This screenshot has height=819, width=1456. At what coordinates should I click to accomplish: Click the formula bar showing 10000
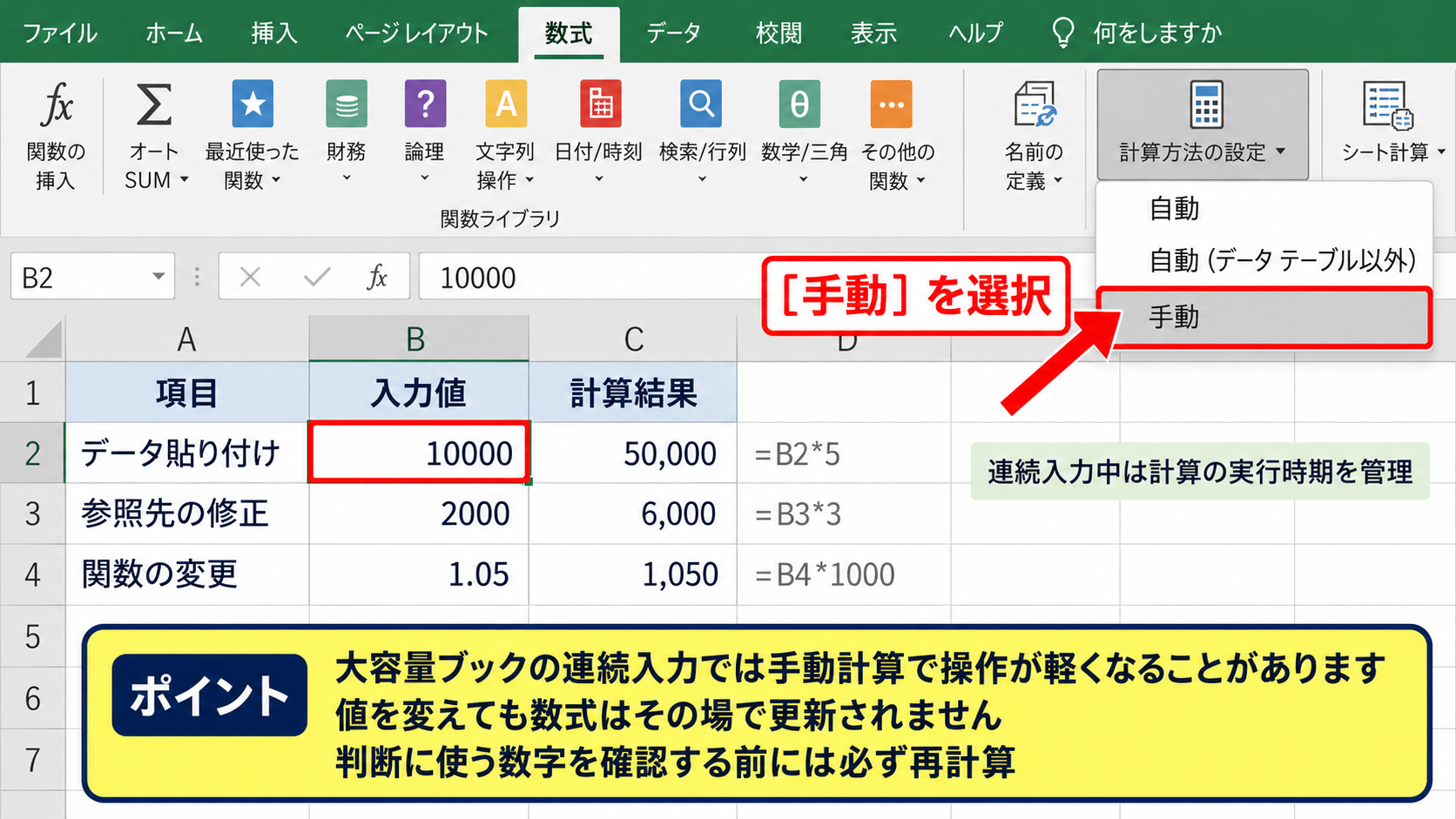point(592,277)
